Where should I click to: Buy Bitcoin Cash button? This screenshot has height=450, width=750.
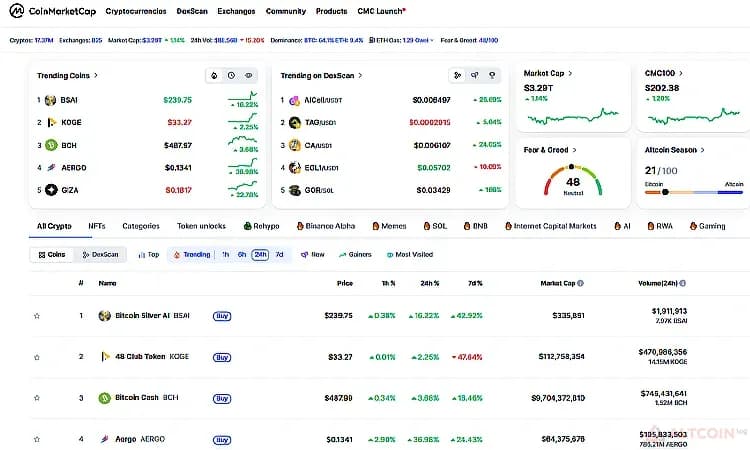click(x=222, y=398)
